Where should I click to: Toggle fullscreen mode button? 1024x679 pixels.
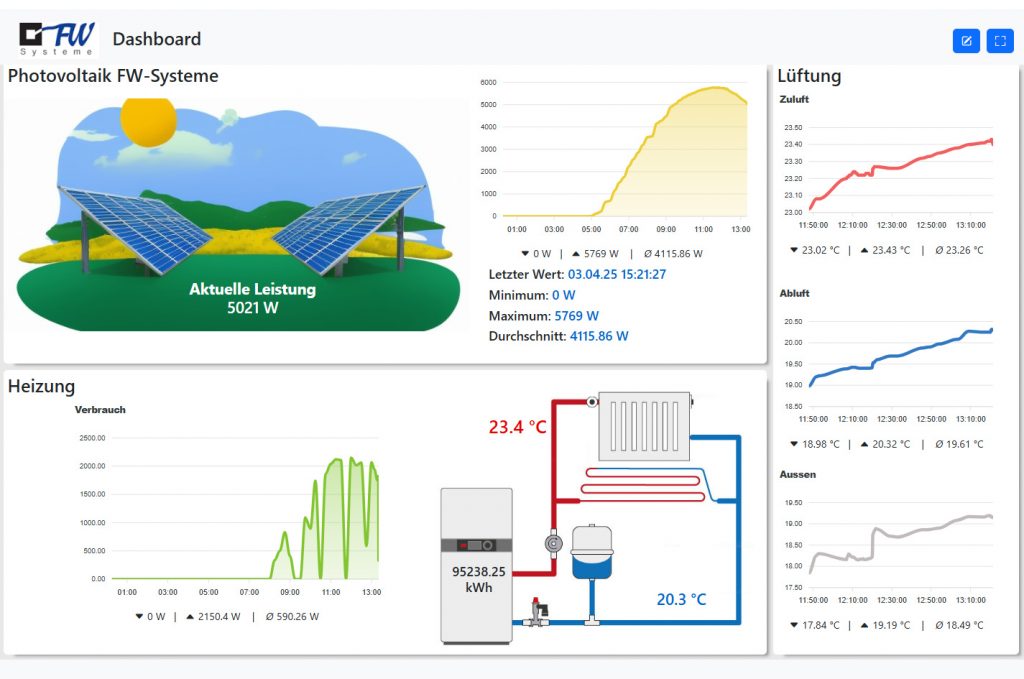click(x=1000, y=41)
